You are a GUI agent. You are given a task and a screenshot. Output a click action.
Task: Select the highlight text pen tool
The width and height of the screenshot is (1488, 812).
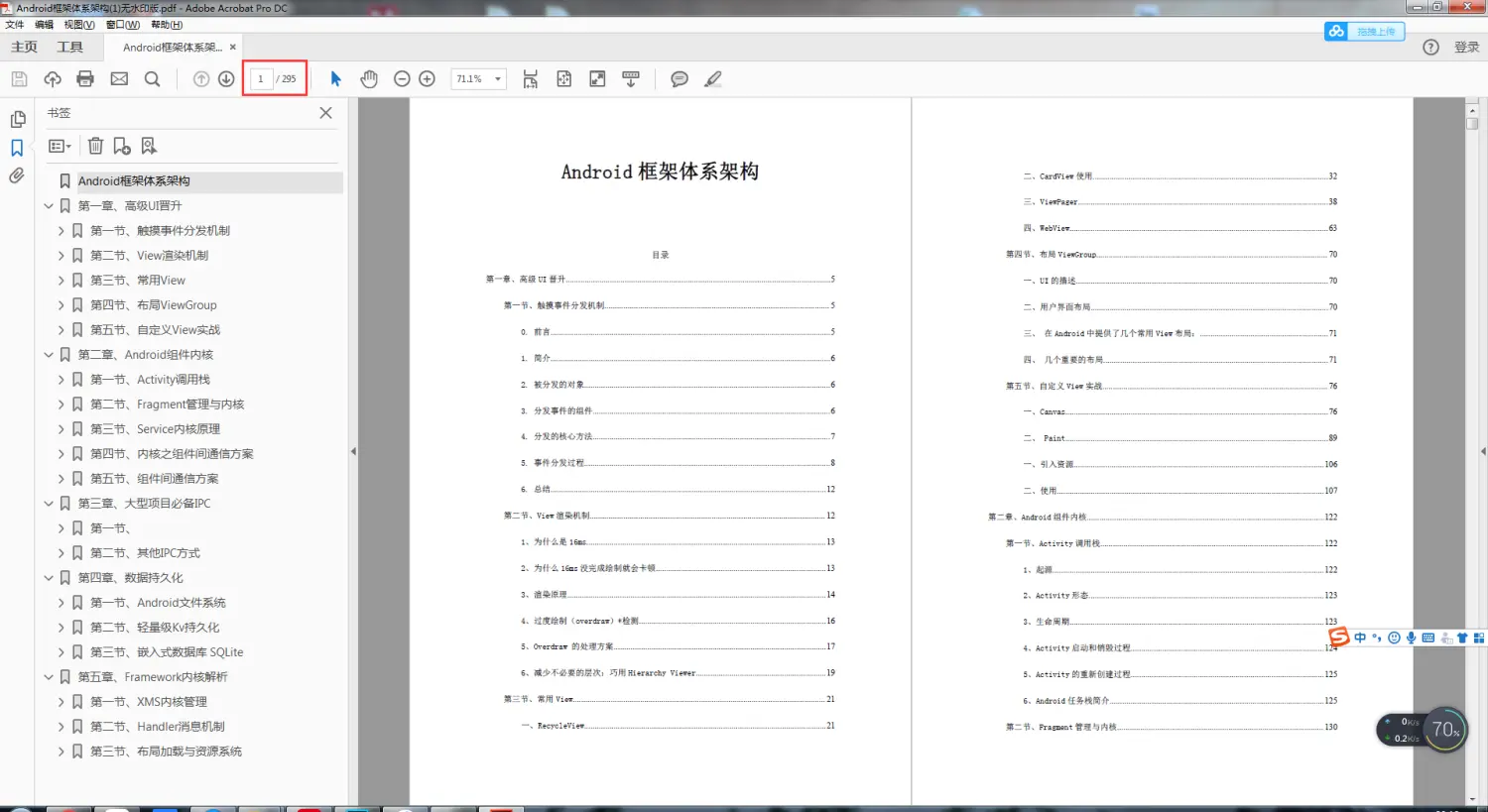[712, 79]
